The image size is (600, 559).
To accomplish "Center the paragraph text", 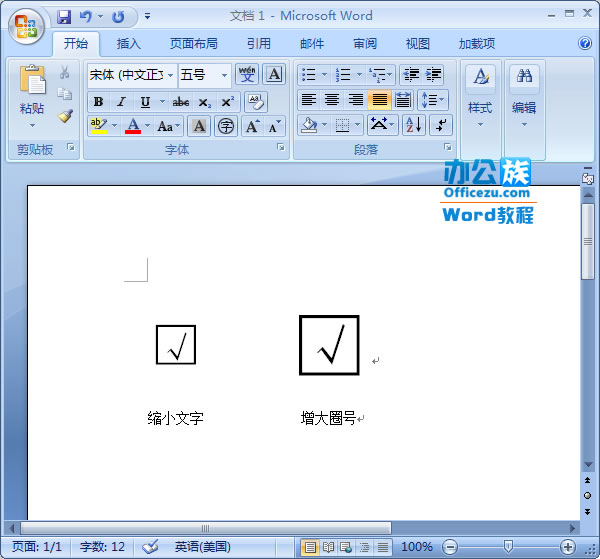I will tap(332, 100).
